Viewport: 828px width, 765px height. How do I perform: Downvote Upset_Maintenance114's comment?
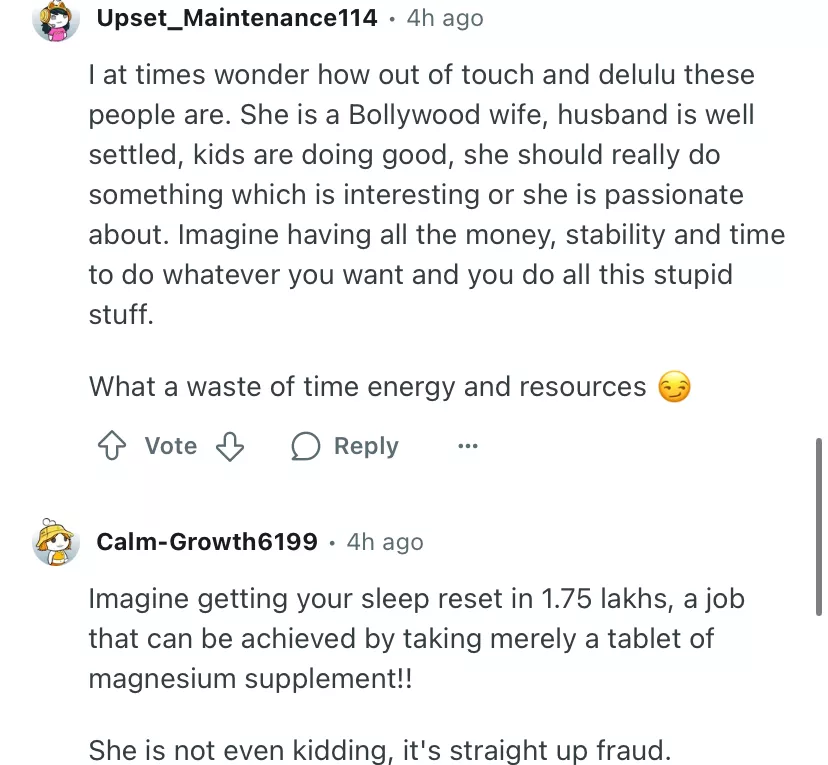[230, 446]
